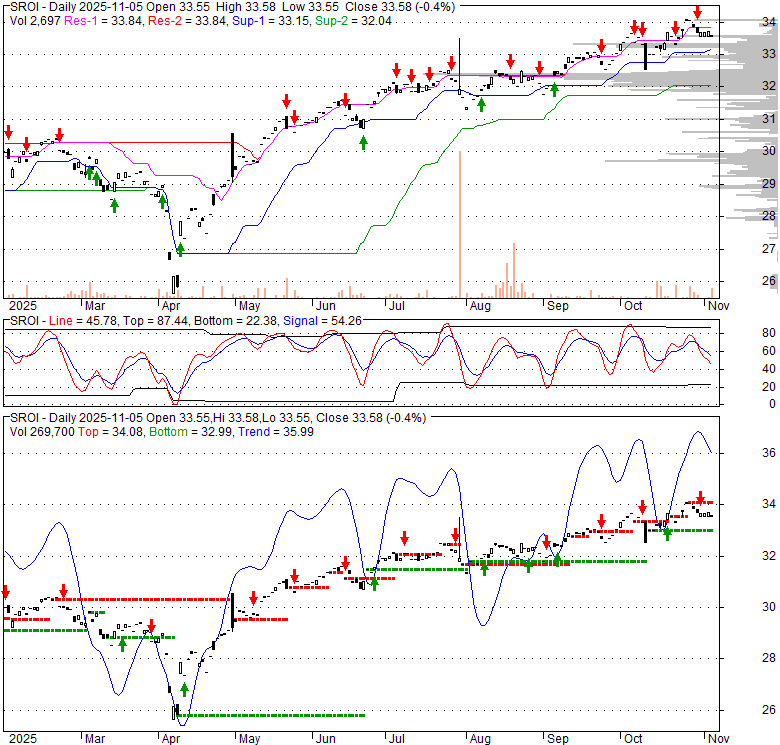Image resolution: width=780 pixels, height=745 pixels.
Task: Click the green up arrow at the April low in the top chart
Action: pos(181,248)
